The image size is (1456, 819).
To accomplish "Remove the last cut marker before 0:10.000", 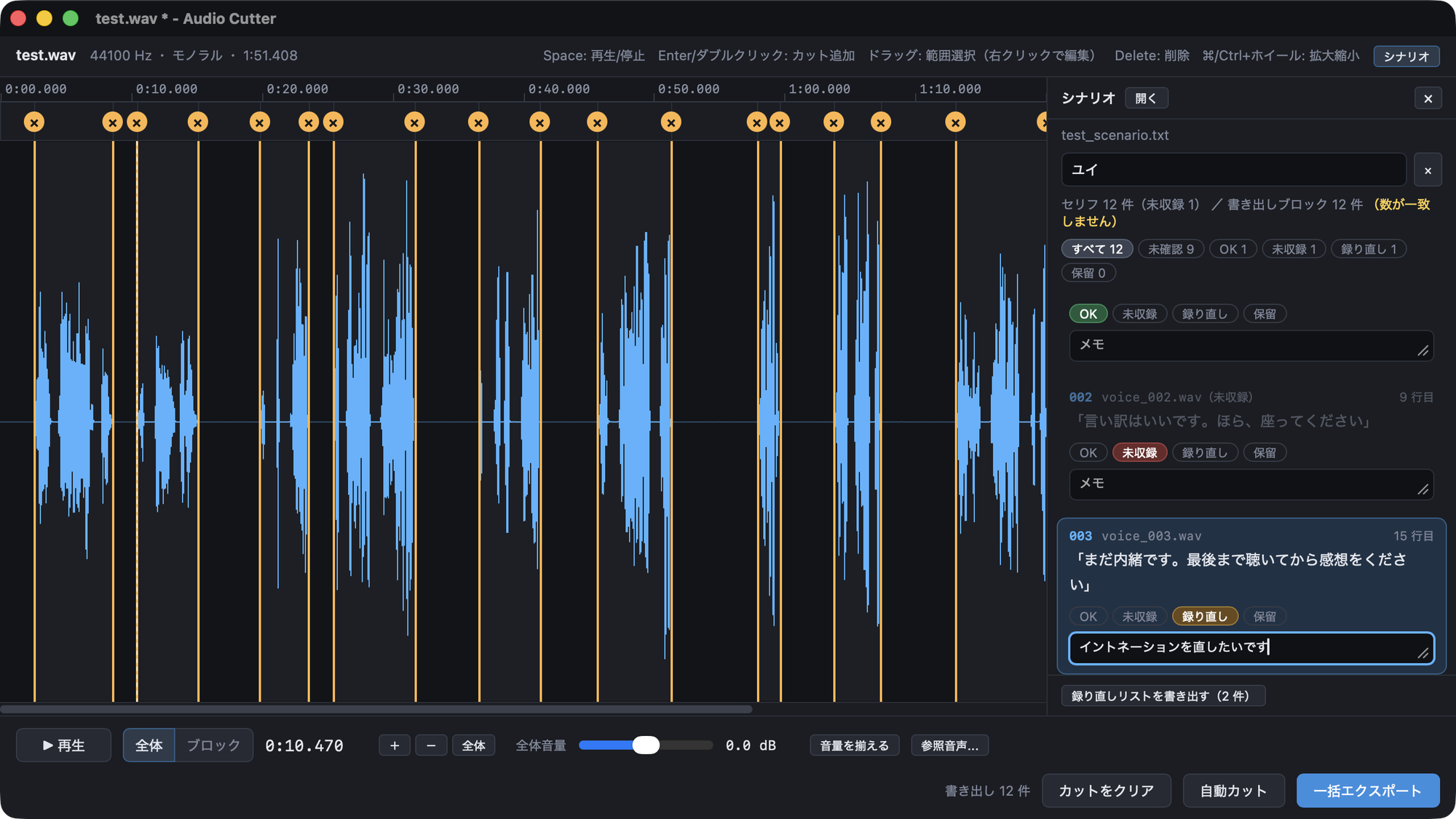I will pos(112,122).
